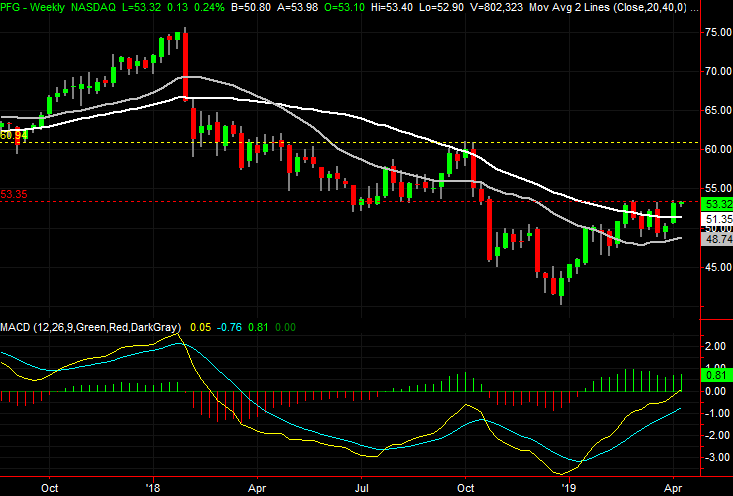The image size is (733, 496).
Task: Click the red 53.35 level line label
Action: [x=14, y=194]
